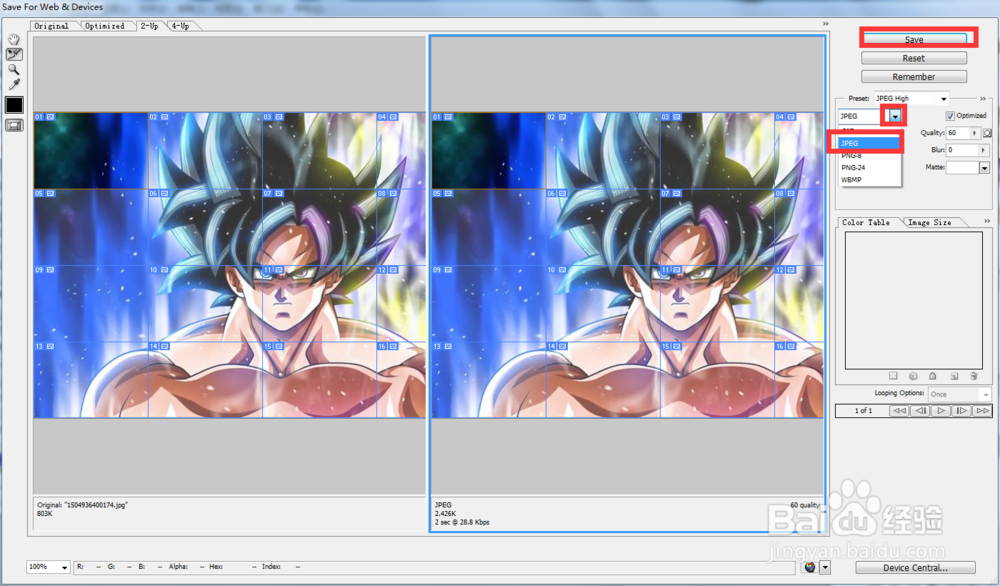Image resolution: width=1000 pixels, height=586 pixels.
Task: Choose JPEG from the format list
Action: pos(868,143)
